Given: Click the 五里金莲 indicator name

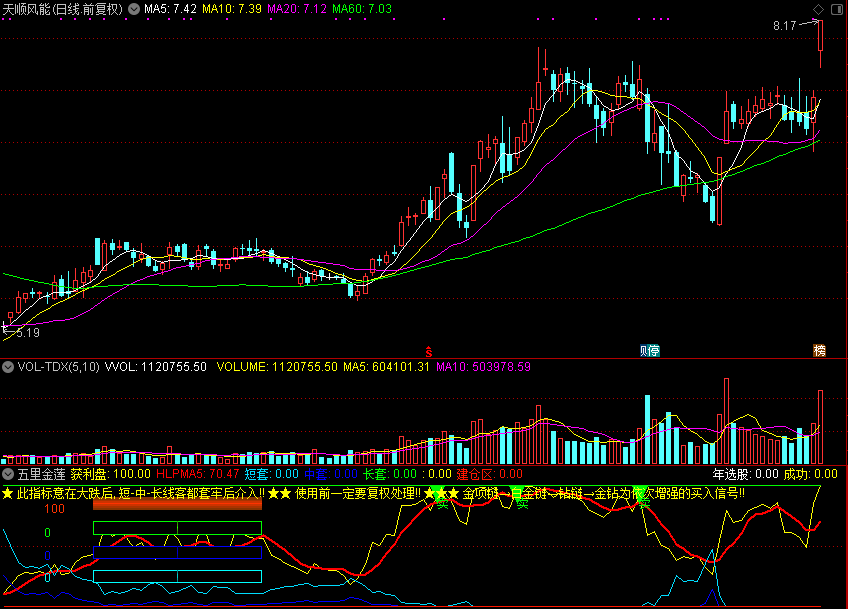Looking at the screenshot, I should (x=40, y=474).
